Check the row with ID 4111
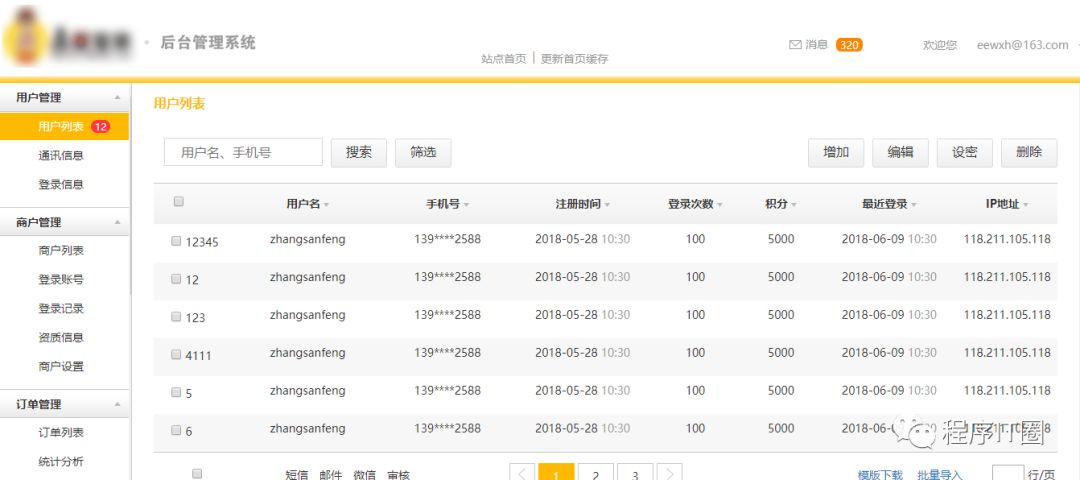Image resolution: width=1080 pixels, height=480 pixels. 176,355
